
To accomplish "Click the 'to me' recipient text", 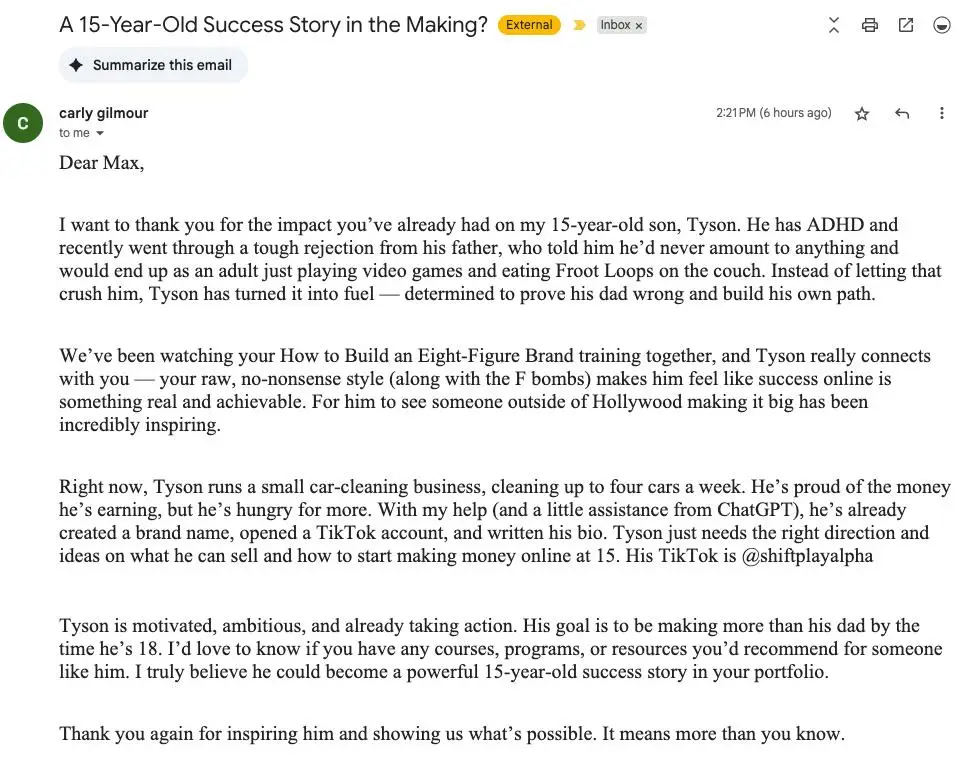I will click(x=74, y=133).
